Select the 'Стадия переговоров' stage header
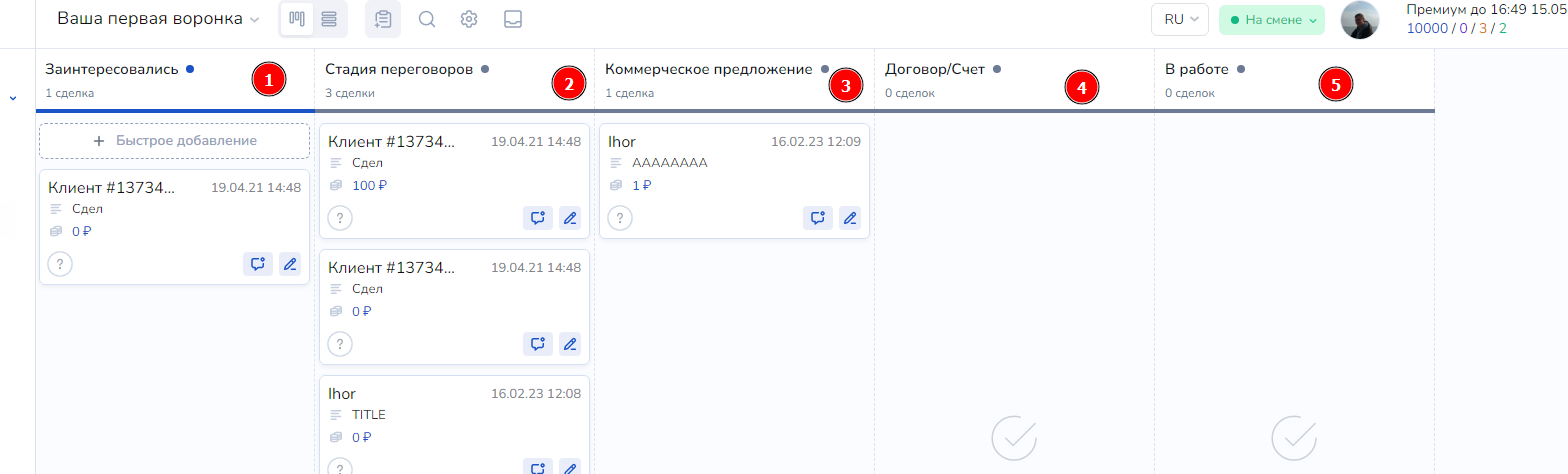Viewport: 1568px width, 474px height. click(x=400, y=70)
